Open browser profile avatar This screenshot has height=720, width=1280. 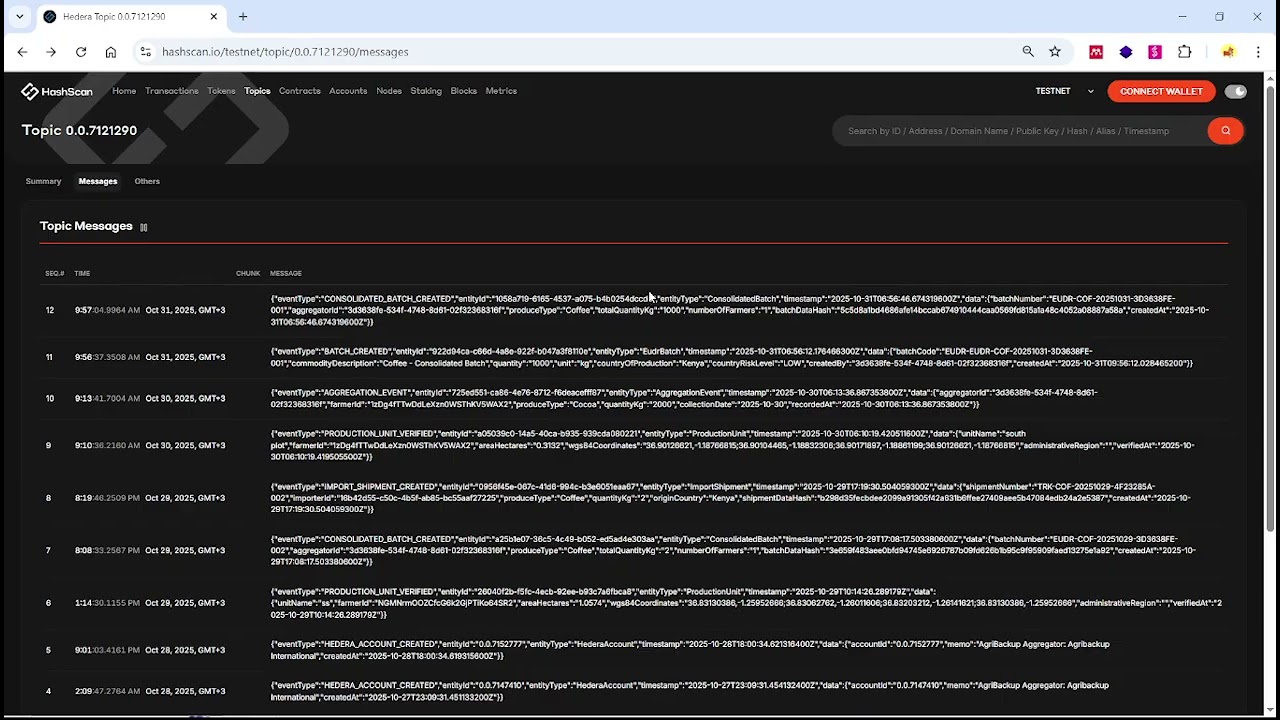(x=1229, y=52)
